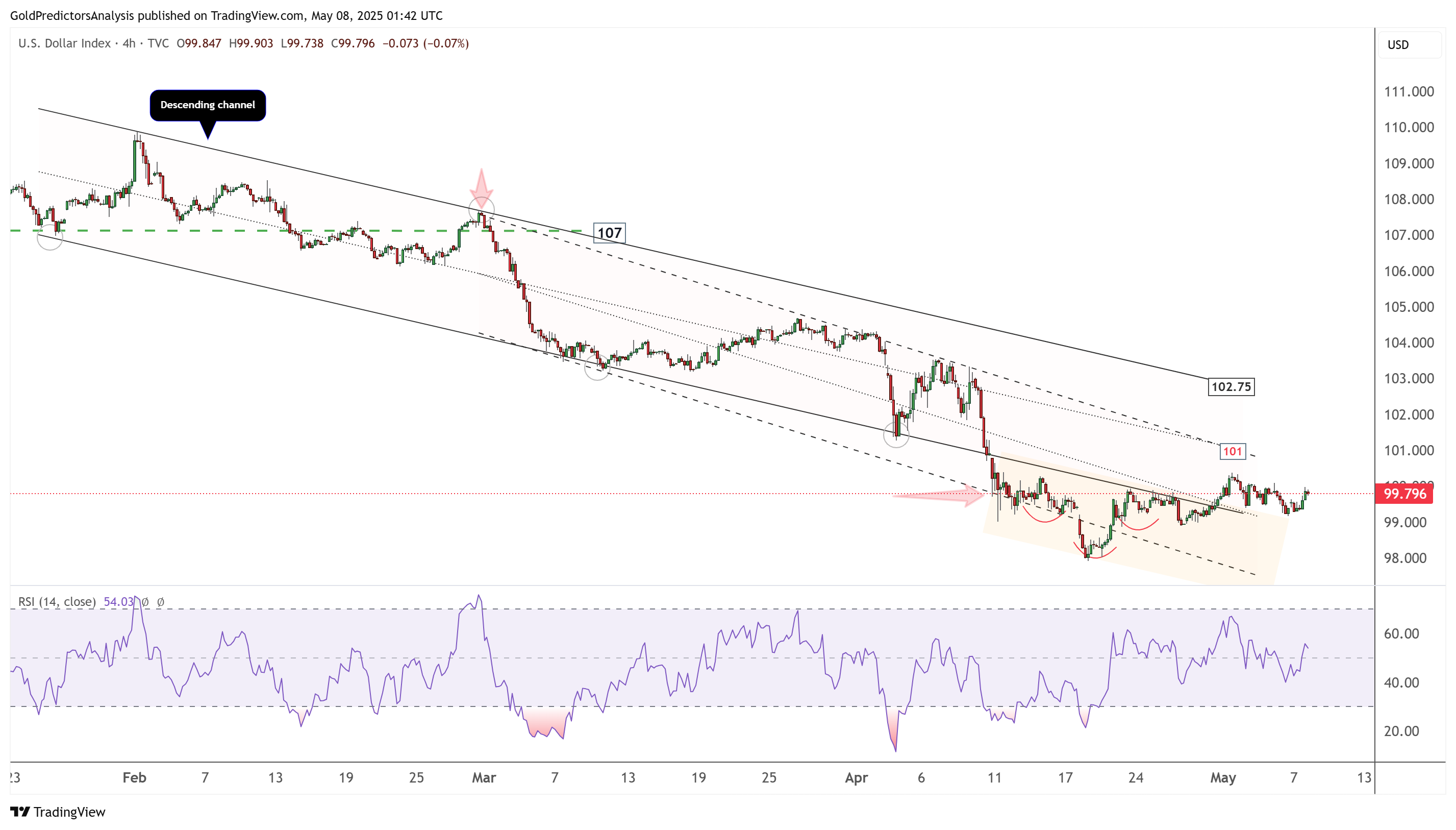Click the RSI value 54.03
The width and height of the screenshot is (1456, 830).
(118, 601)
